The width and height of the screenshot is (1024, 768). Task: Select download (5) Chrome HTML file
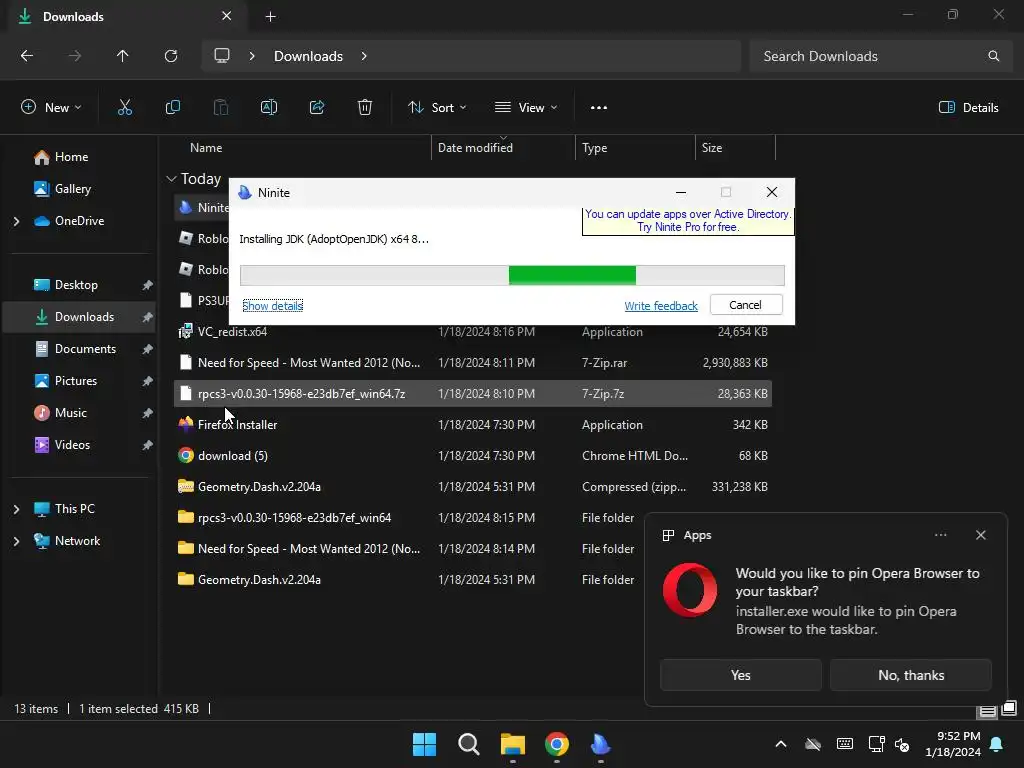coord(473,456)
